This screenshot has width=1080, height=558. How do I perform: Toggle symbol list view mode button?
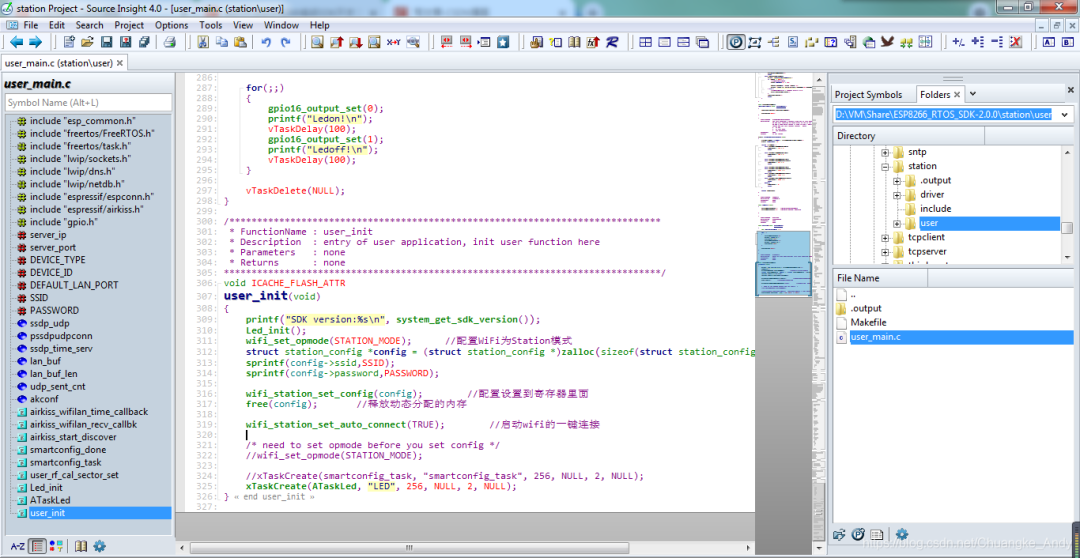click(37, 546)
